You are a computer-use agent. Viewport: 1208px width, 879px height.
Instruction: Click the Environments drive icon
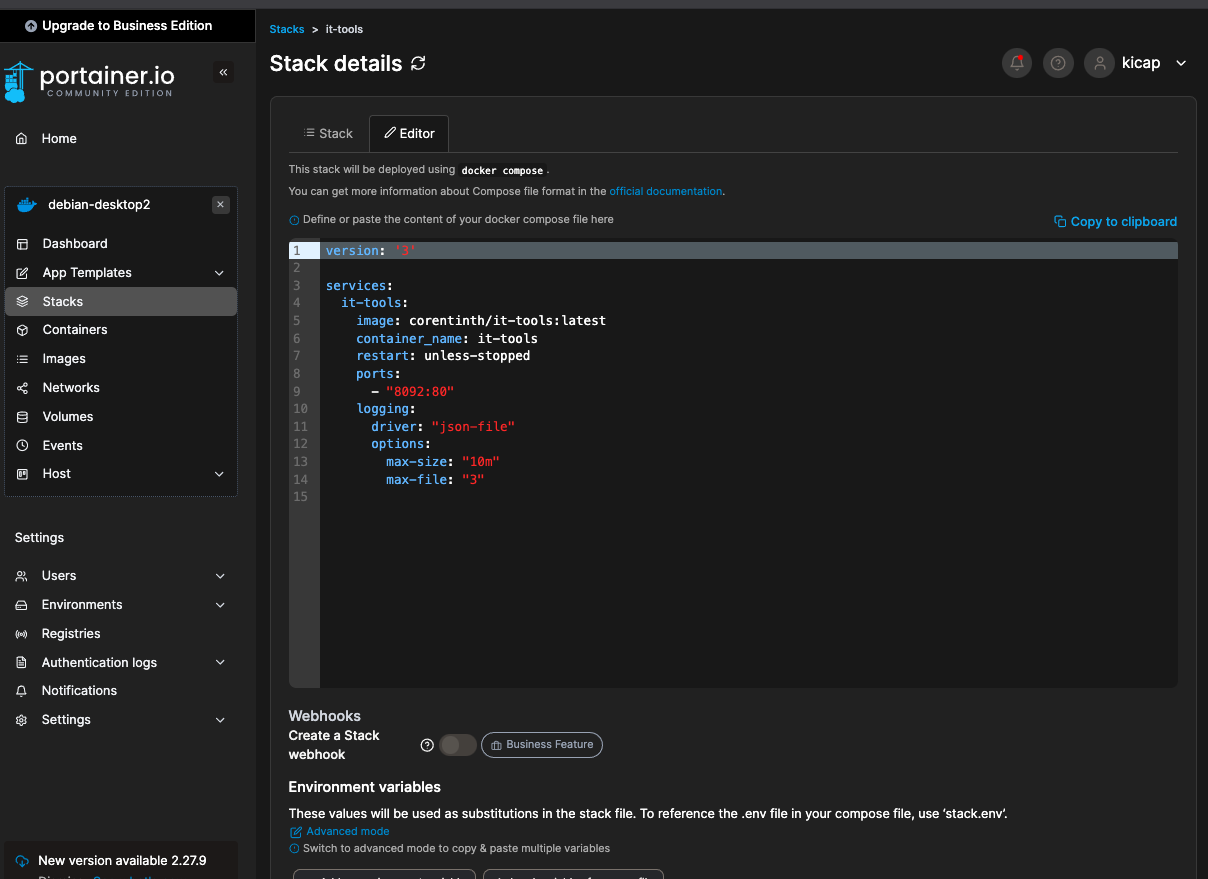click(21, 605)
